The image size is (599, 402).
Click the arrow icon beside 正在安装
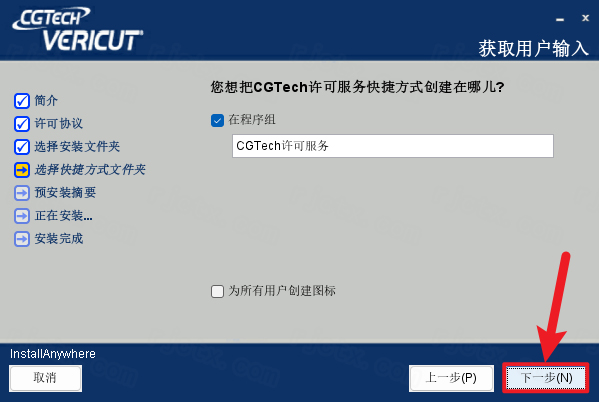(x=22, y=216)
